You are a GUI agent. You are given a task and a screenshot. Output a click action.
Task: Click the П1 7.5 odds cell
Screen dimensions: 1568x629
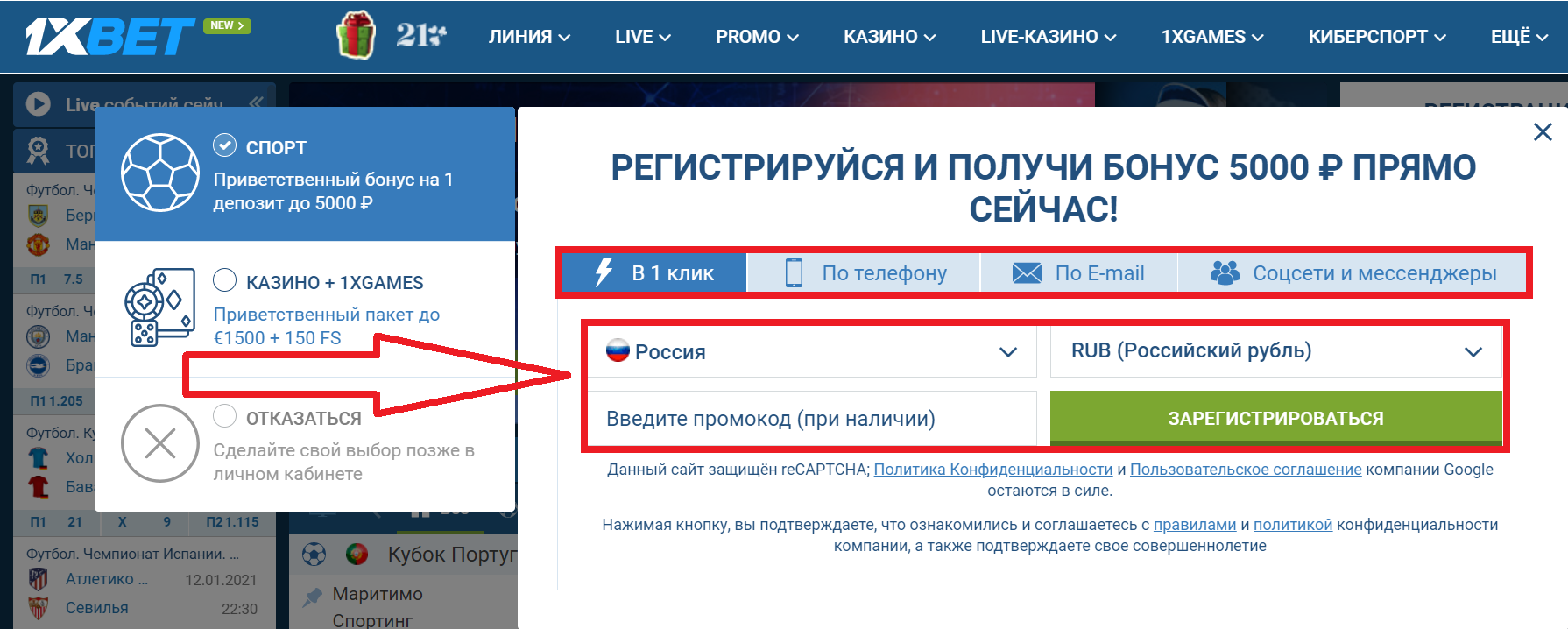[57, 279]
